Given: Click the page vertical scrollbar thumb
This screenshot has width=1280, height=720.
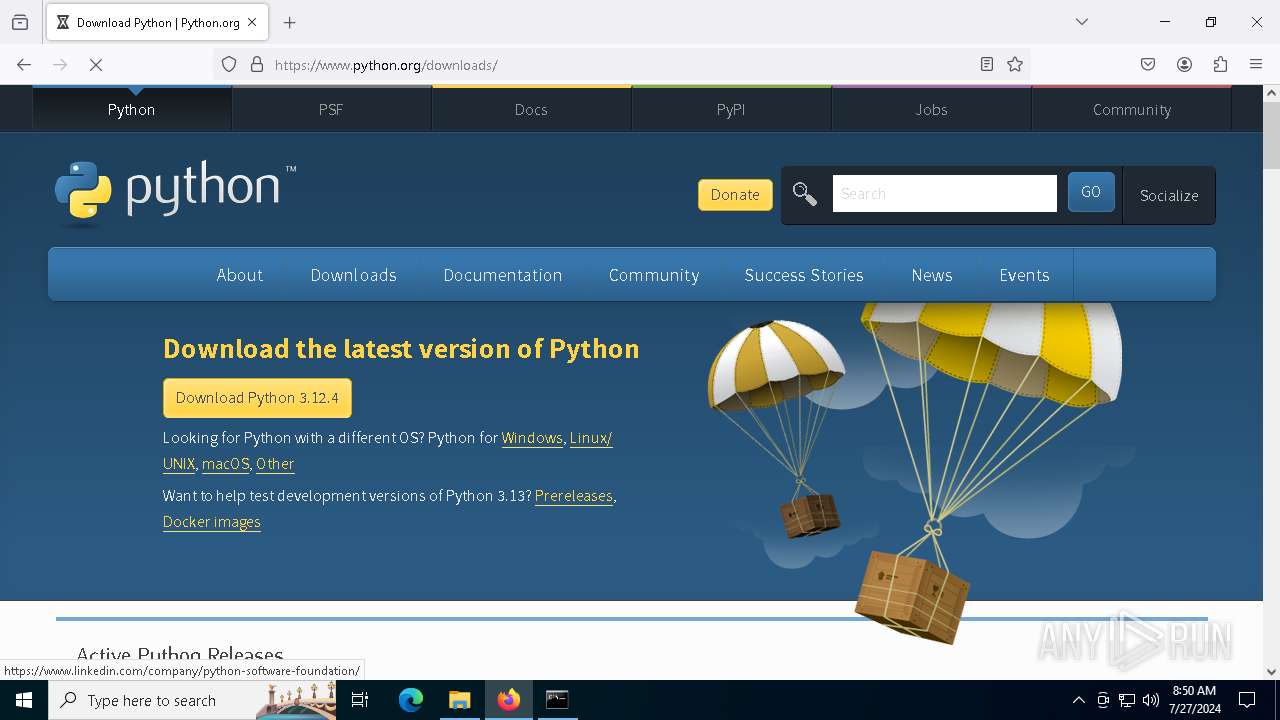Looking at the screenshot, I should click(x=1271, y=135).
